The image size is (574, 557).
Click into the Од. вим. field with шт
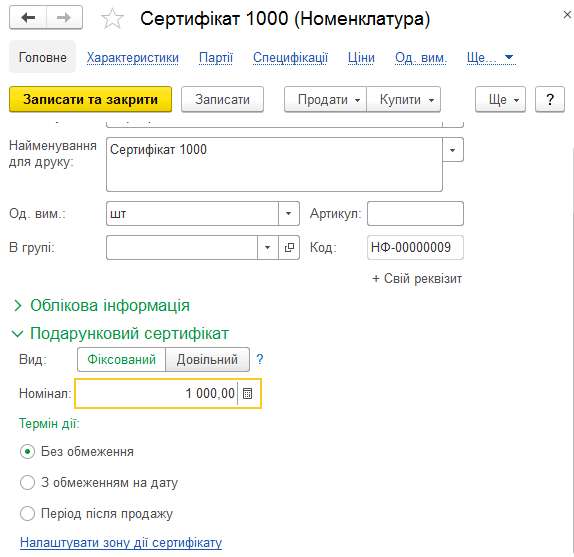coord(192,213)
